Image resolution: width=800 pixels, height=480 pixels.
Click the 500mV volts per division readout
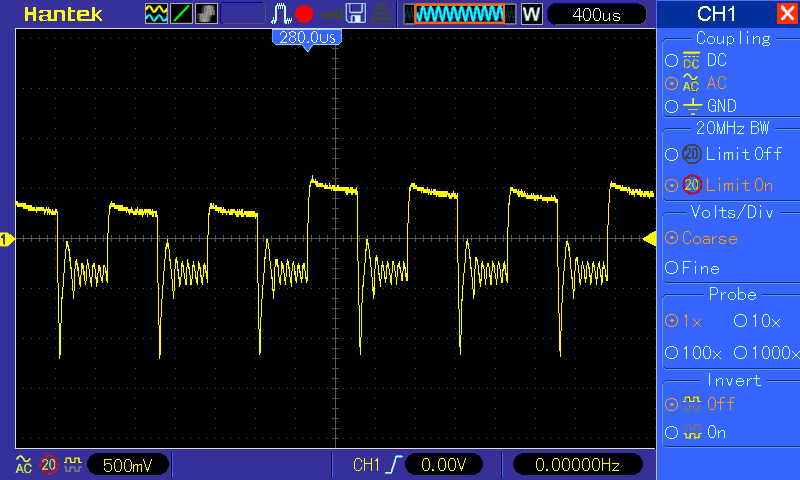128,465
